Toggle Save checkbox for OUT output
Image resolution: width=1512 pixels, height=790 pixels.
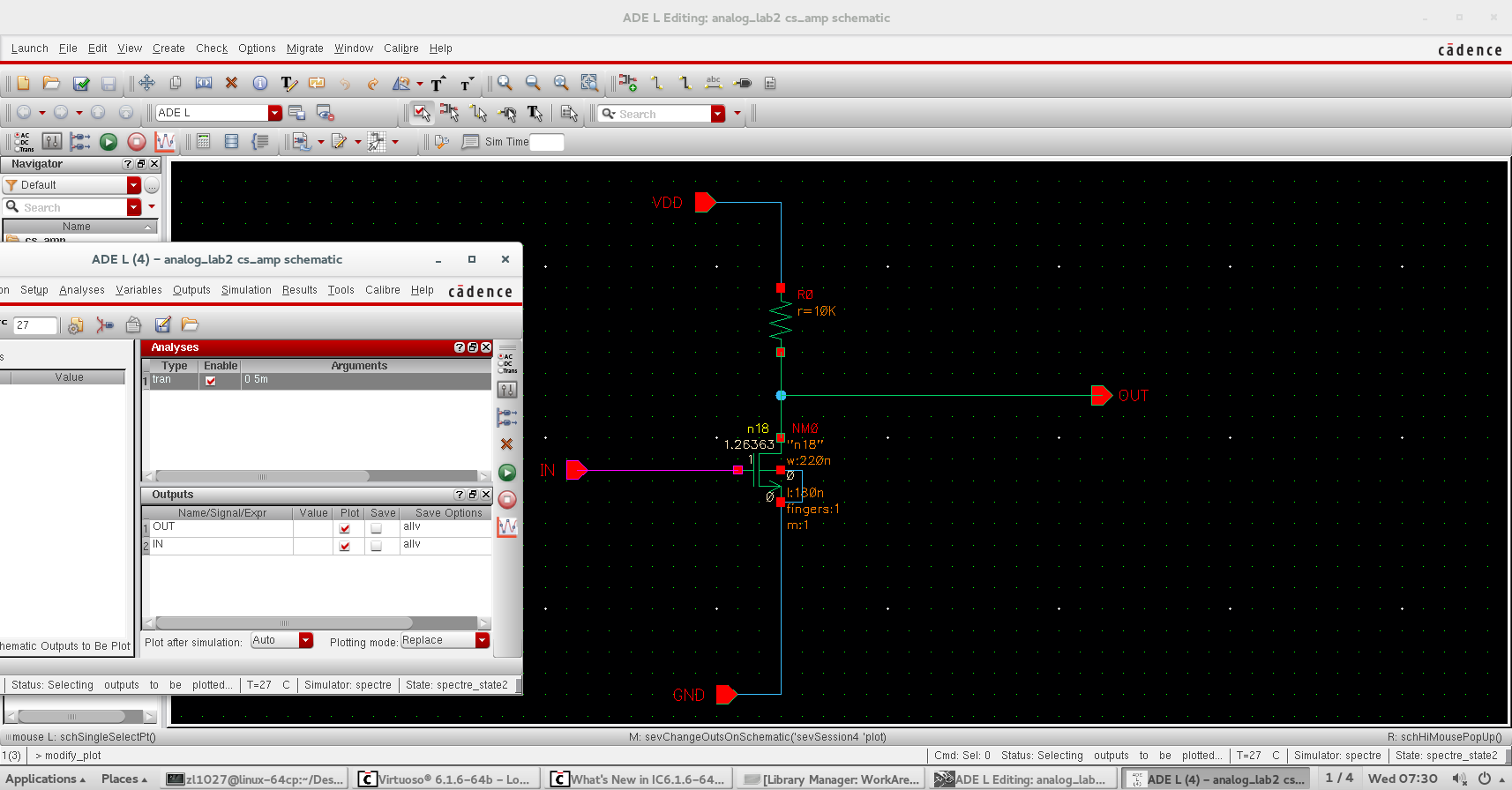click(x=377, y=528)
